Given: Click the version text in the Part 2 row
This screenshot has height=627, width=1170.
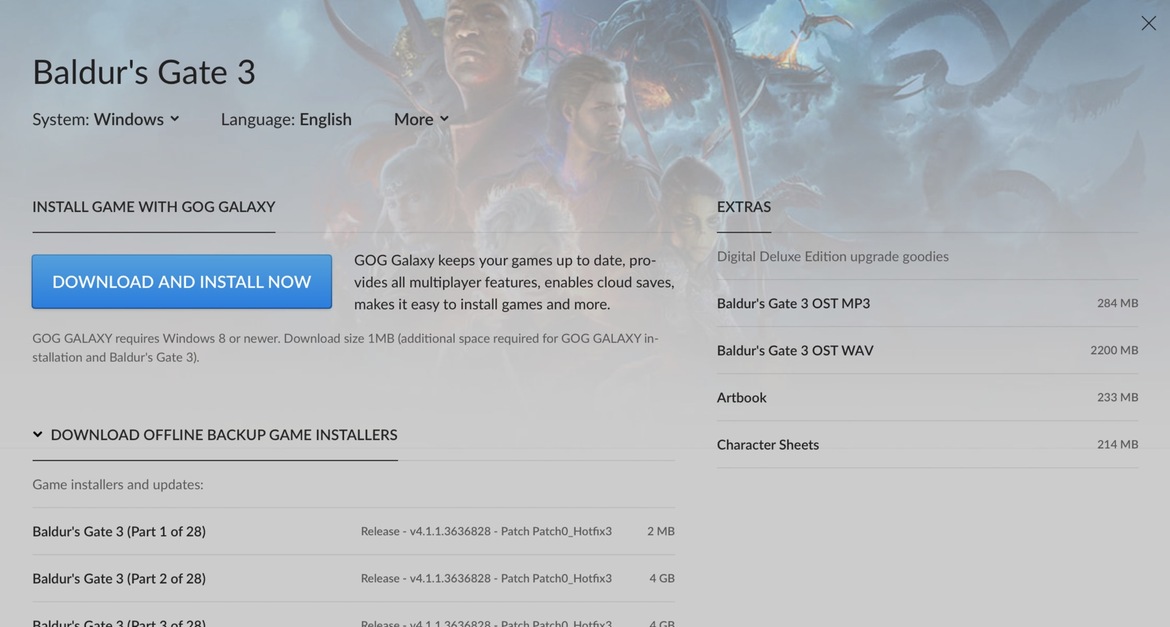Looking at the screenshot, I should click(x=486, y=578).
